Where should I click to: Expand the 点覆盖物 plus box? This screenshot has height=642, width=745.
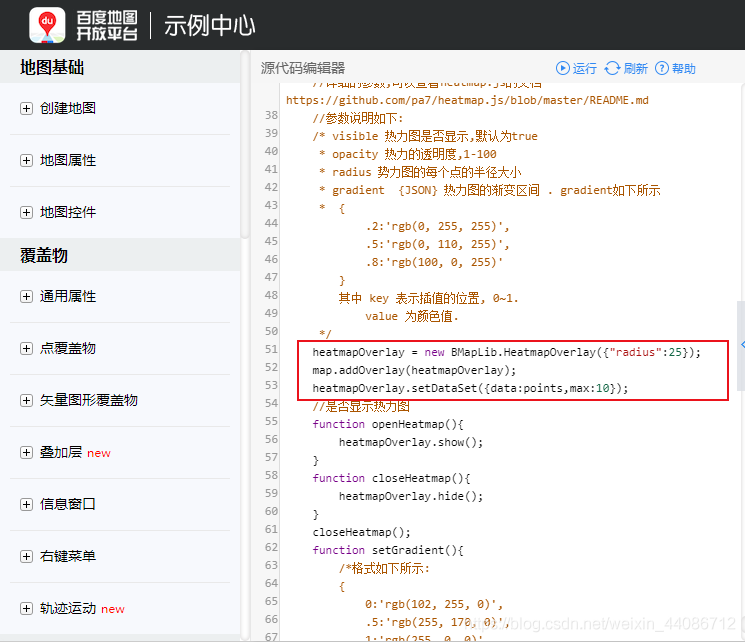click(26, 348)
